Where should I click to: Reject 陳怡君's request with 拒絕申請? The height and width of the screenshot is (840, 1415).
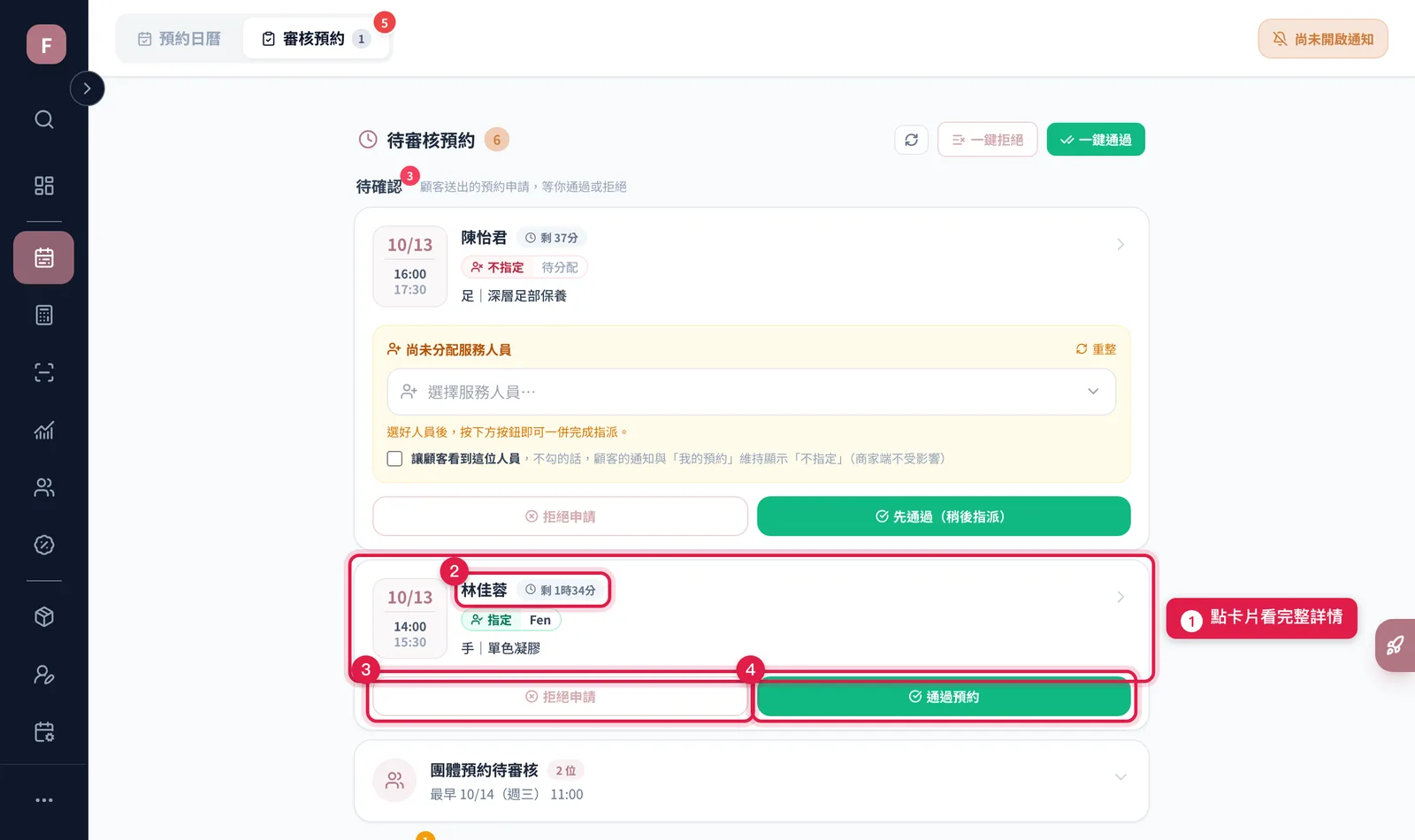(x=561, y=516)
